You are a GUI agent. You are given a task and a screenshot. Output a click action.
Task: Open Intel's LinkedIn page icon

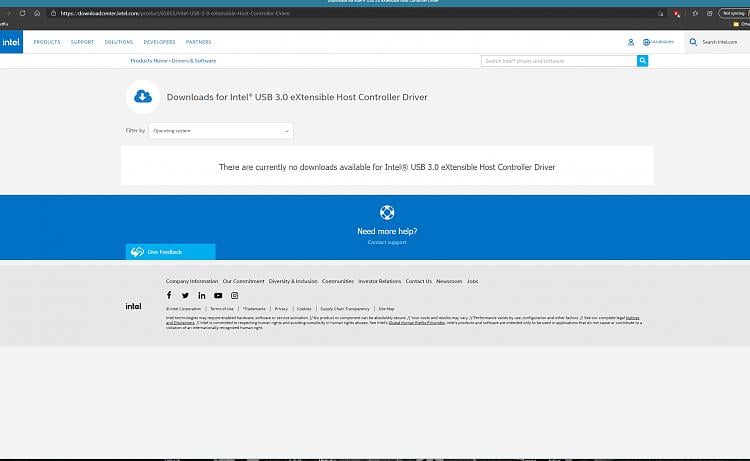[202, 296]
